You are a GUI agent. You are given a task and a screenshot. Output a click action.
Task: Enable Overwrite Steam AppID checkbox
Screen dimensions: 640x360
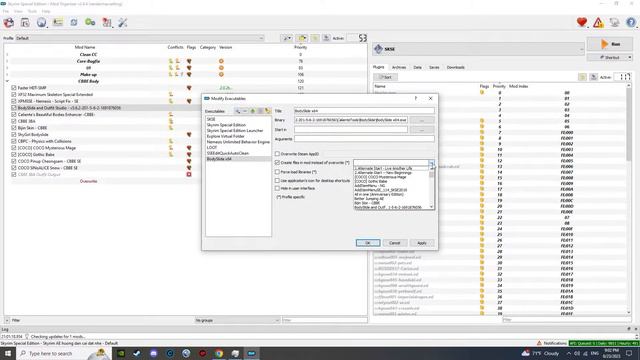pos(277,154)
